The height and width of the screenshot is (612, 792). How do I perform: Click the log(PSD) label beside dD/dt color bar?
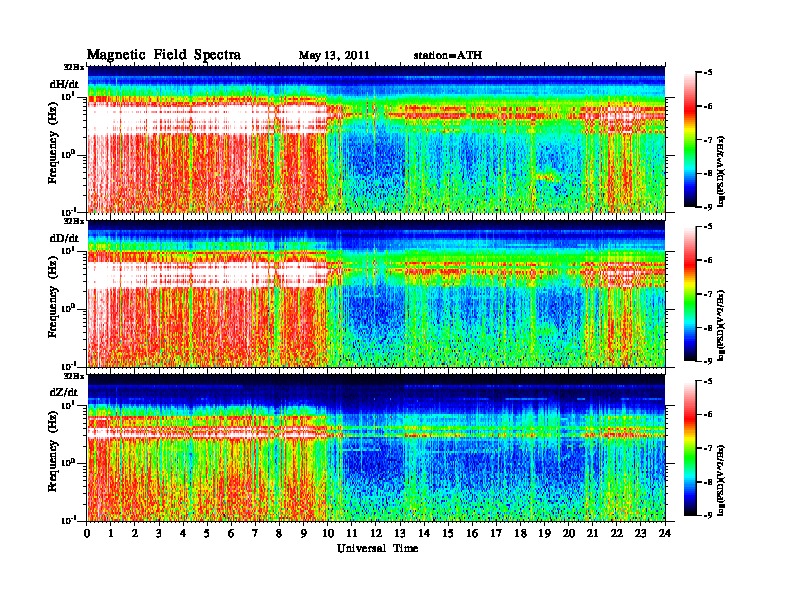[x=722, y=325]
